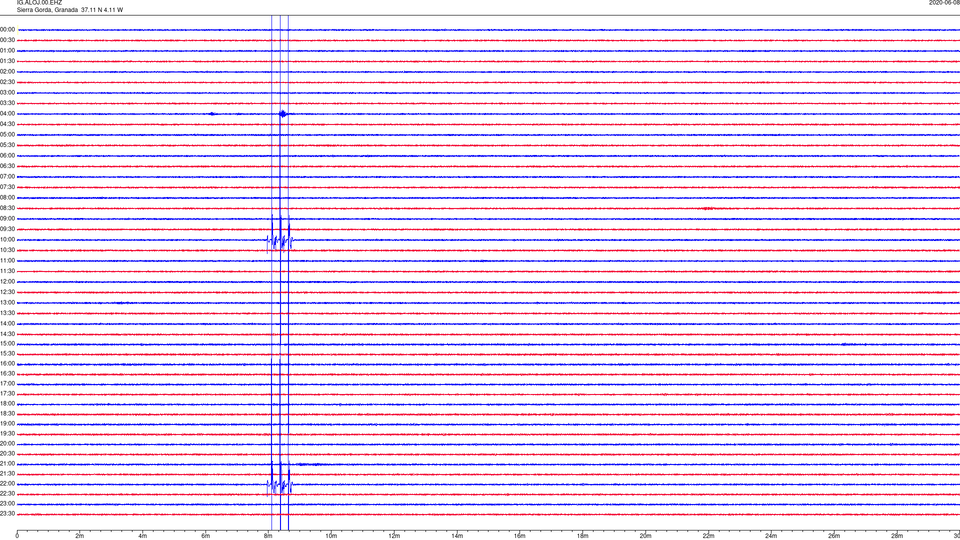Select the 09:00 time row label
Image resolution: width=960 pixels, height=540 pixels.
point(7,219)
